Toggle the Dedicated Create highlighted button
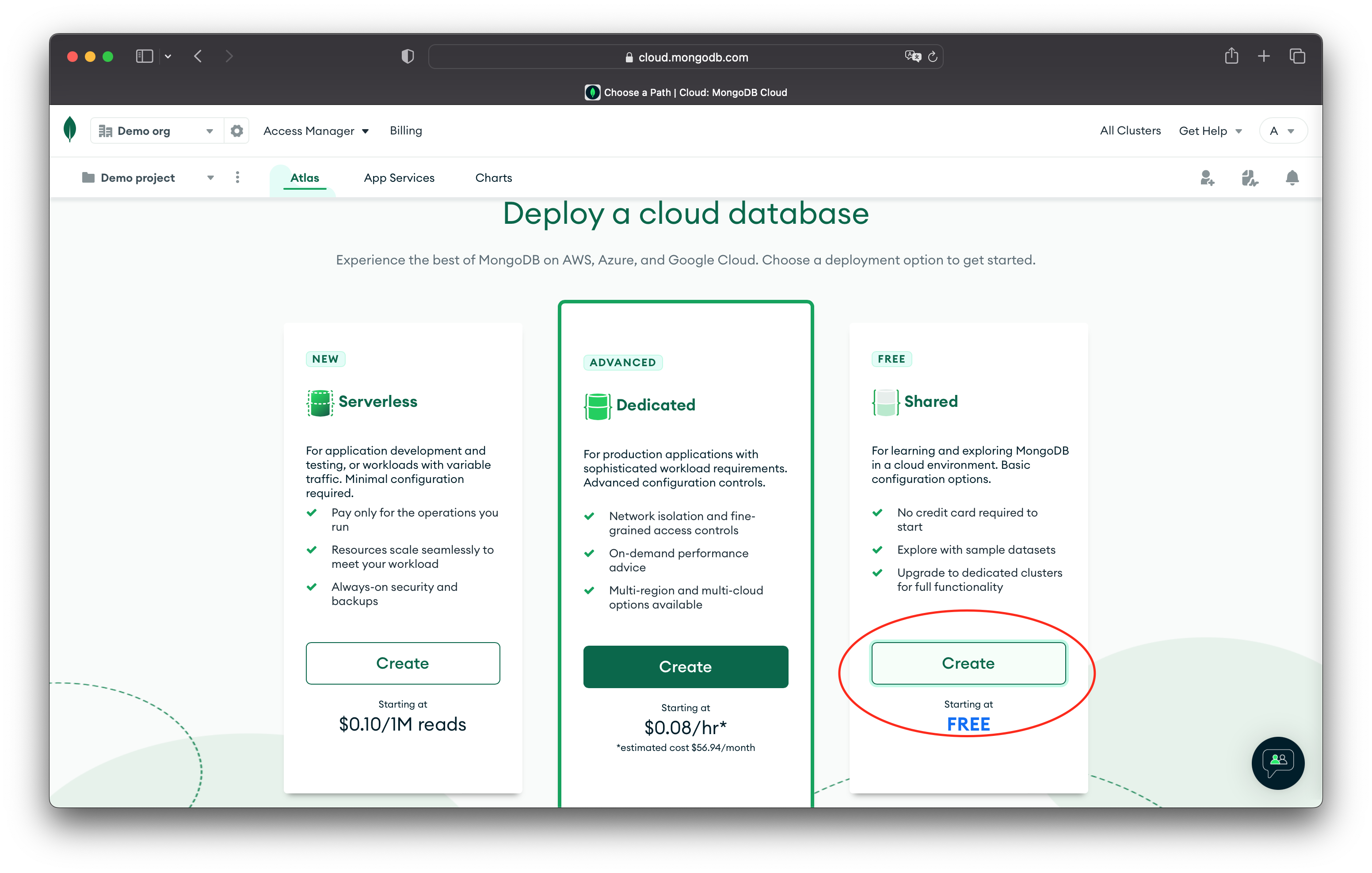Screen dimensions: 1372x873 [685, 666]
